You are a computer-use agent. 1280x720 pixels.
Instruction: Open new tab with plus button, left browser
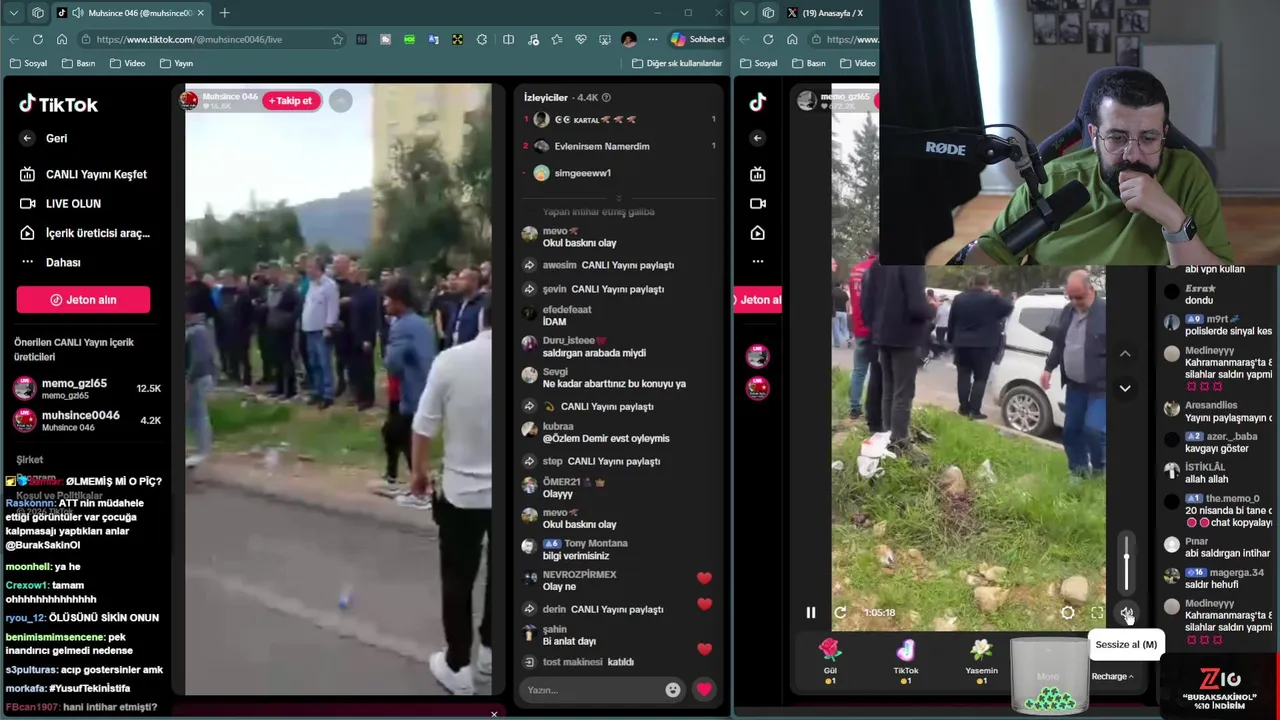(224, 13)
